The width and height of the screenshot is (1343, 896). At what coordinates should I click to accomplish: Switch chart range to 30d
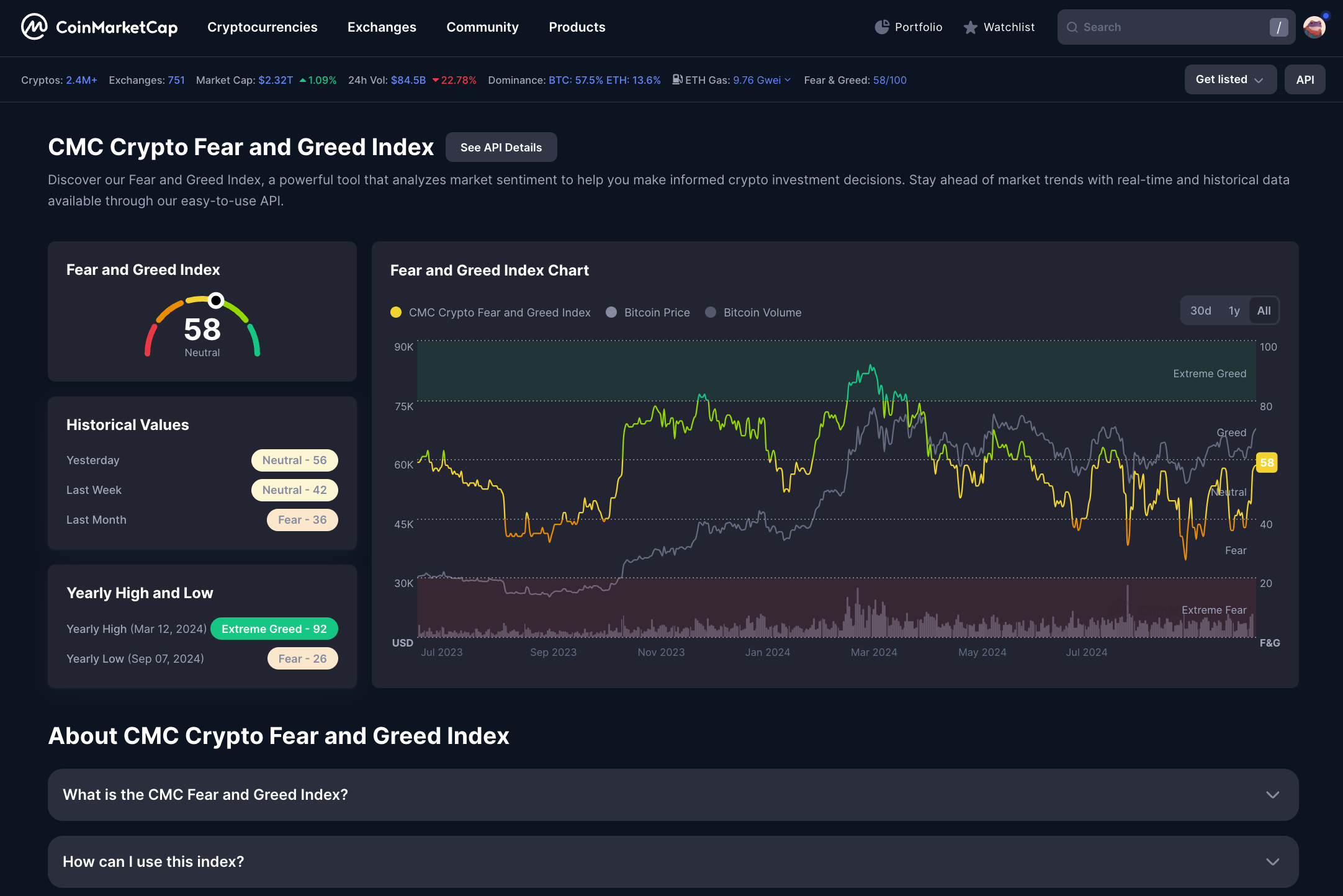pos(1200,311)
